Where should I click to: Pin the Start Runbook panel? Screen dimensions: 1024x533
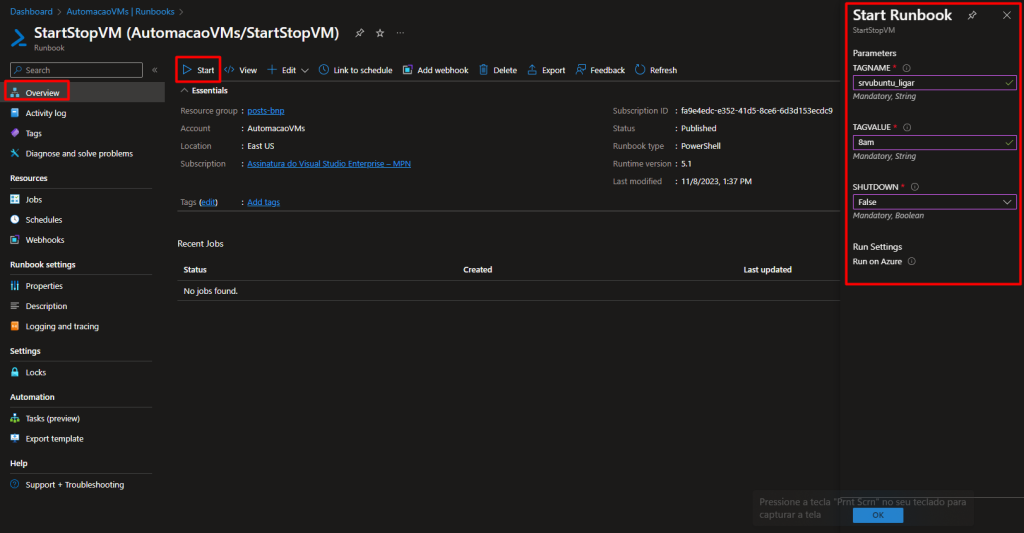coord(972,16)
